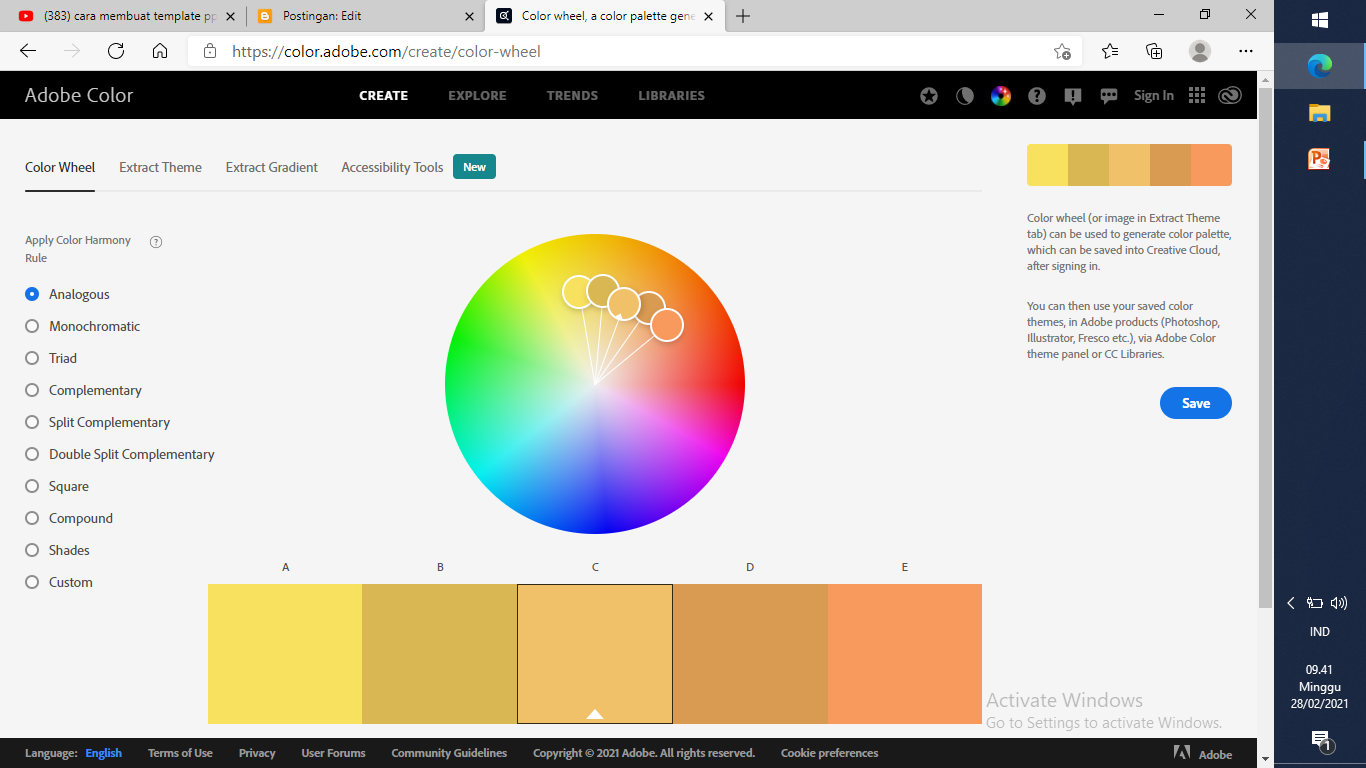1366x768 pixels.
Task: Toggle the dark mode half-moon icon
Action: [x=965, y=96]
